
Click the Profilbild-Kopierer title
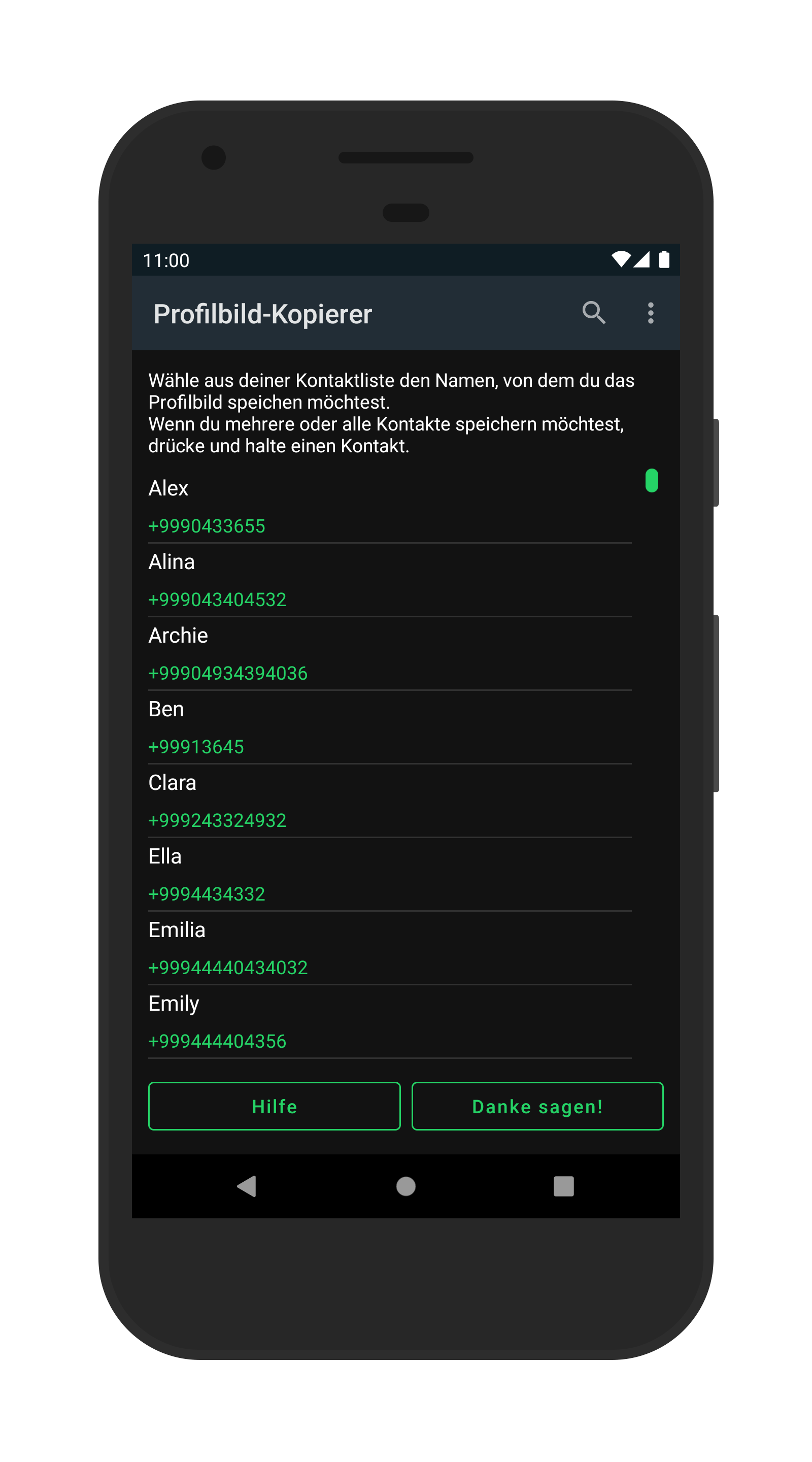click(x=263, y=314)
